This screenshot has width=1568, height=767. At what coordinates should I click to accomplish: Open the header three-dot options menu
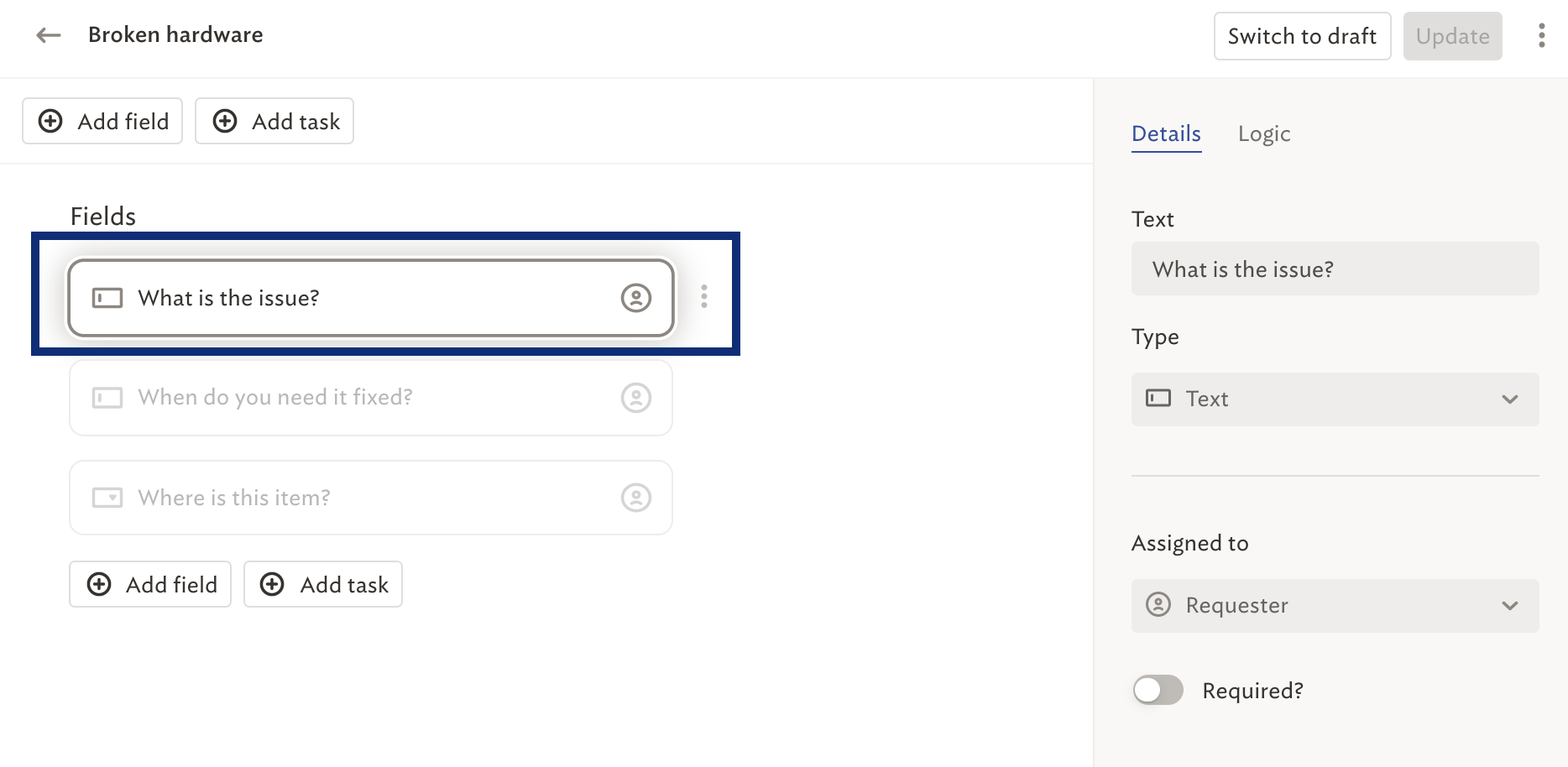click(x=1541, y=35)
